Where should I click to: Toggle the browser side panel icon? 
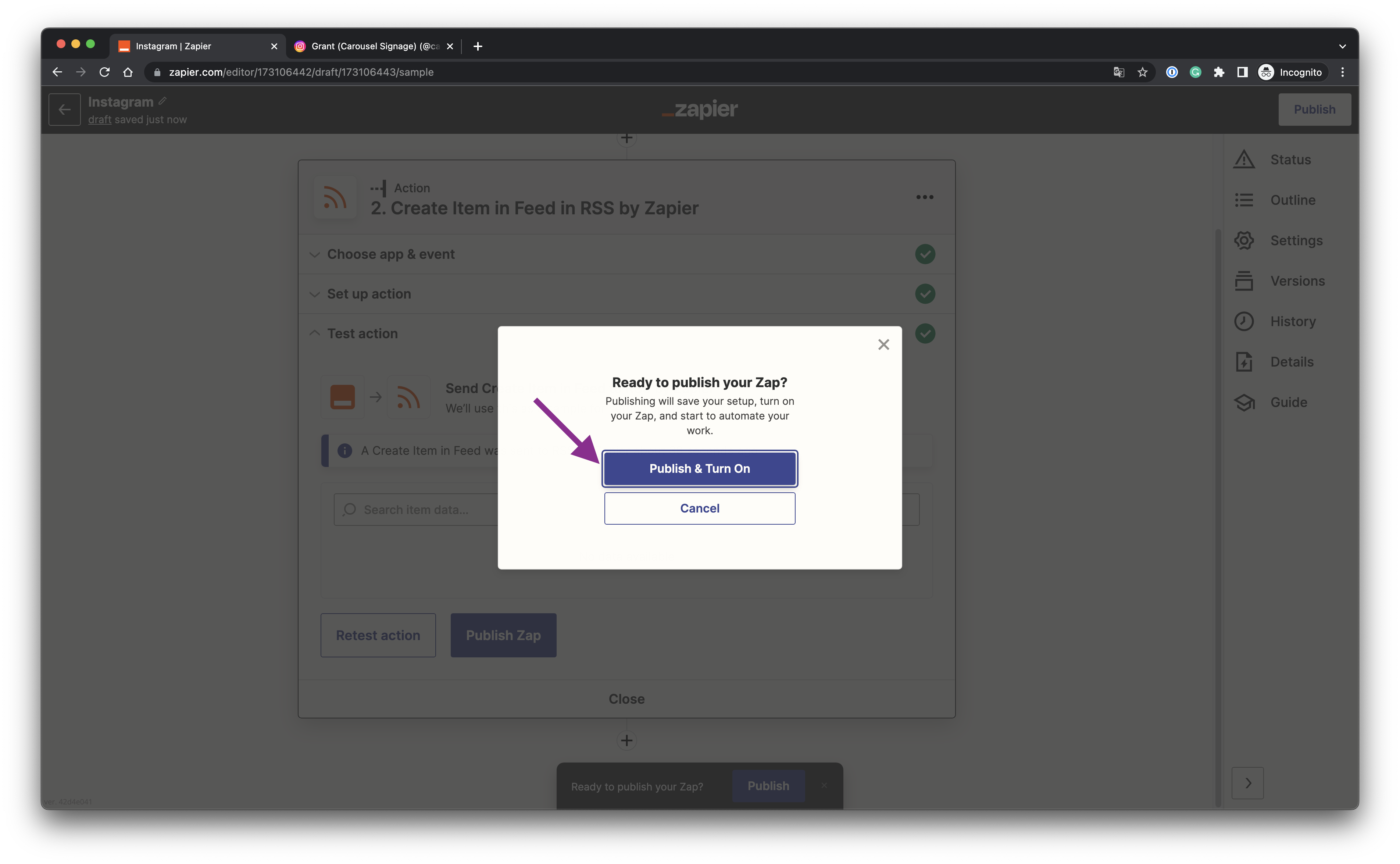pos(1242,72)
